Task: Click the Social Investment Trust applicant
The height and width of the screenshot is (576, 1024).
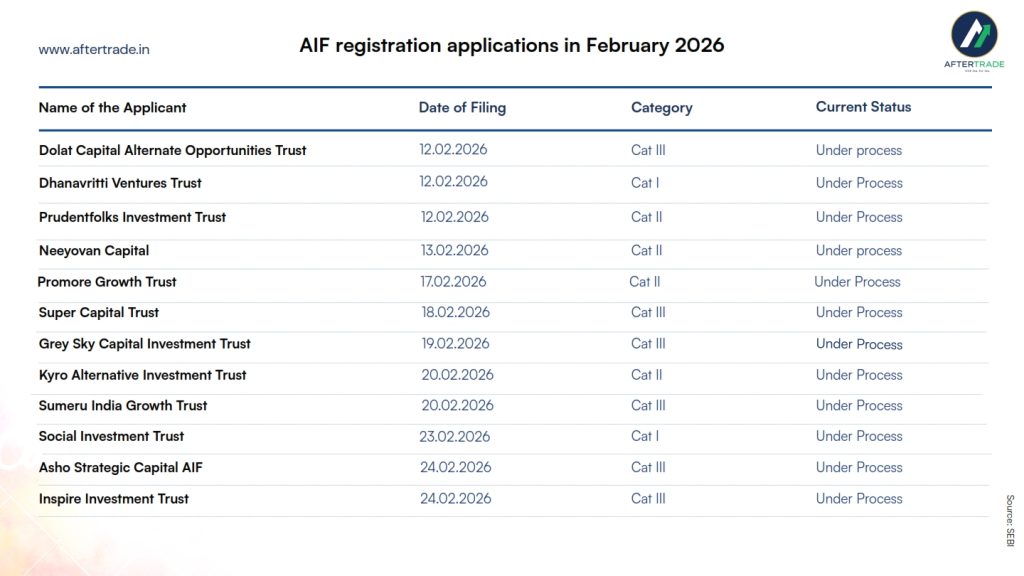Action: (x=111, y=436)
